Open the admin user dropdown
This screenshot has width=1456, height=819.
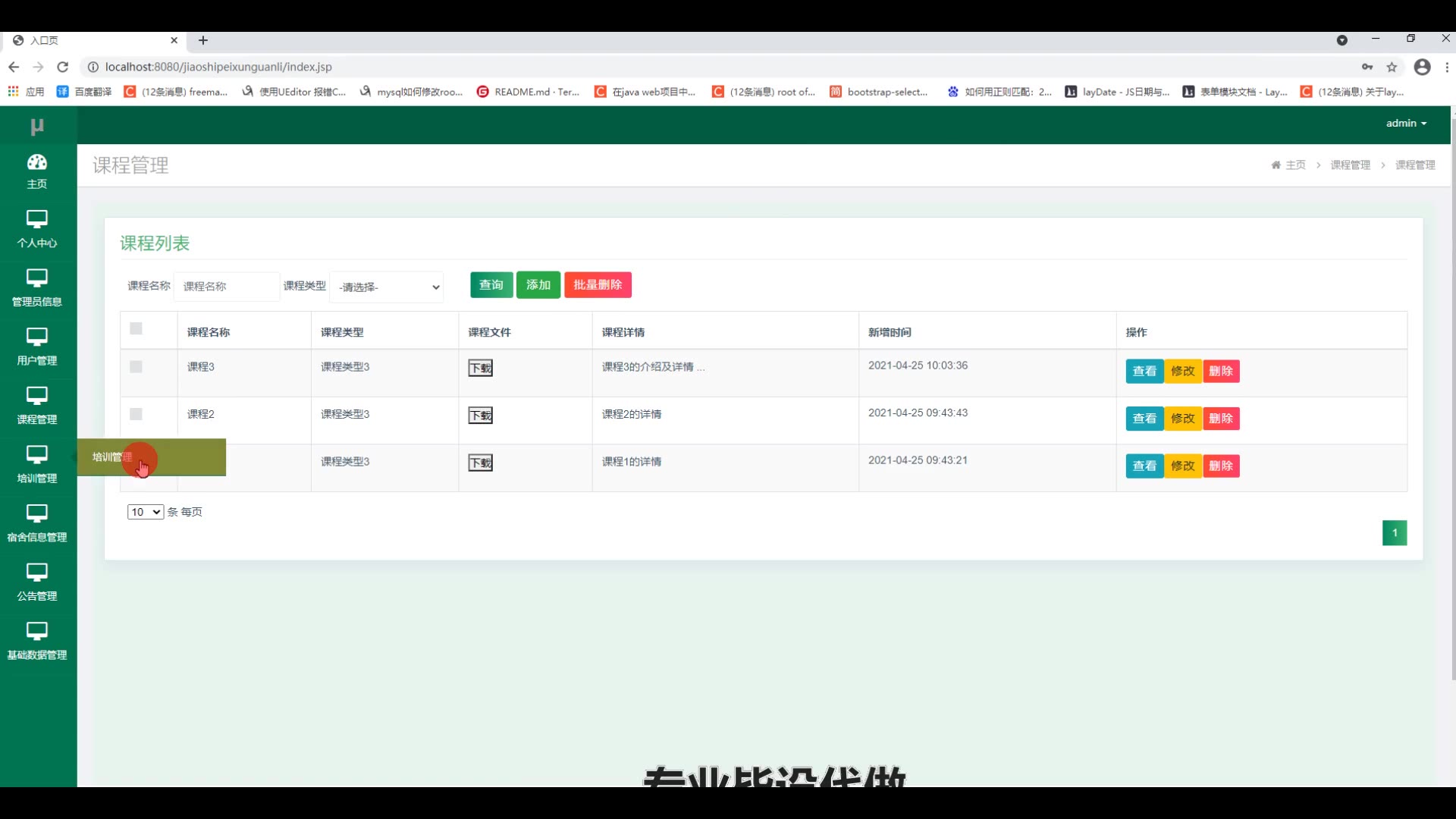(1405, 123)
